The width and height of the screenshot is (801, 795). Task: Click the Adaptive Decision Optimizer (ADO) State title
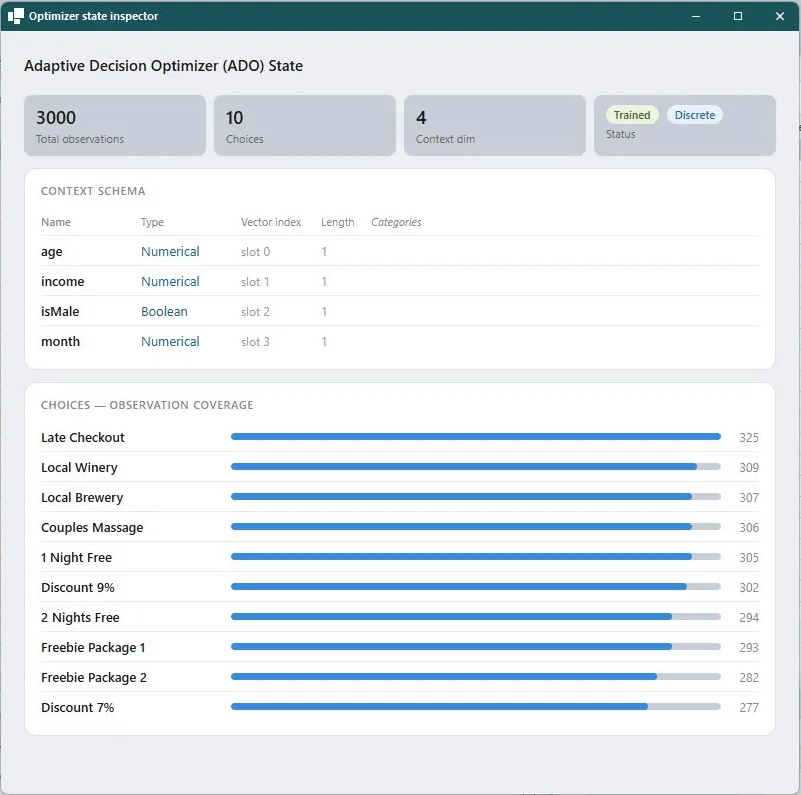coord(163,66)
